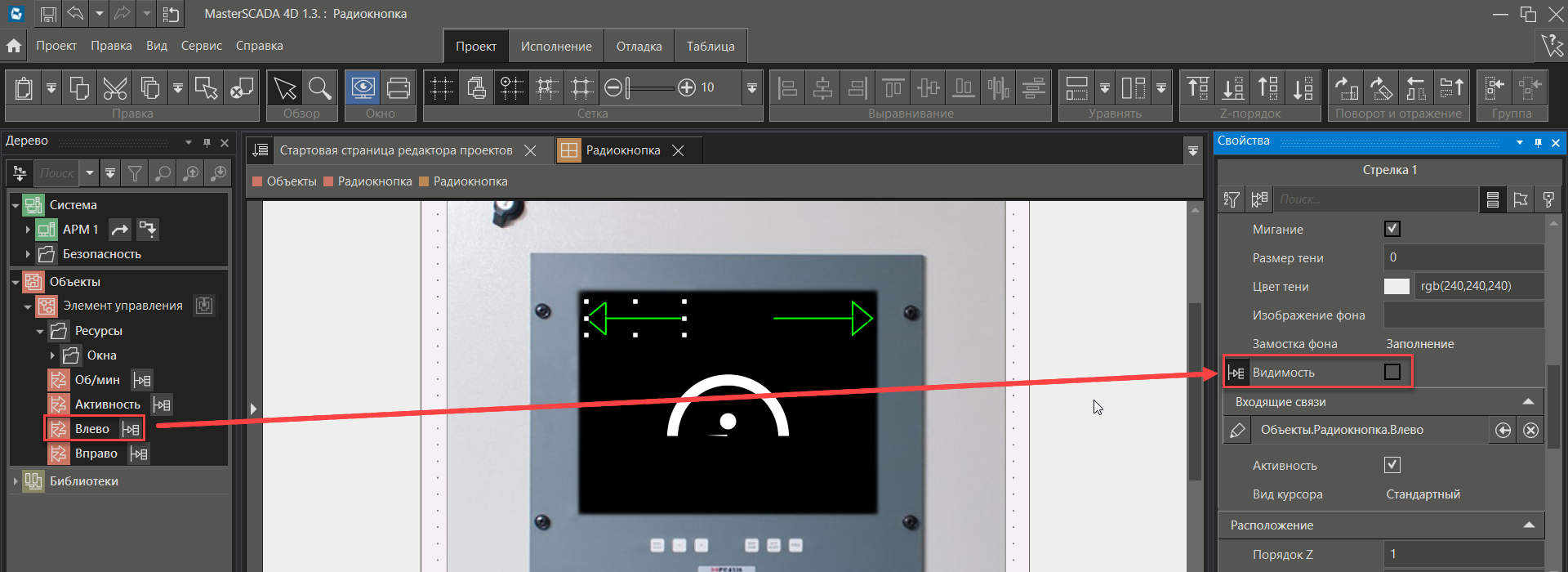Expand the Окна folder node
The width and height of the screenshot is (1568, 572).
pyautogui.click(x=52, y=355)
